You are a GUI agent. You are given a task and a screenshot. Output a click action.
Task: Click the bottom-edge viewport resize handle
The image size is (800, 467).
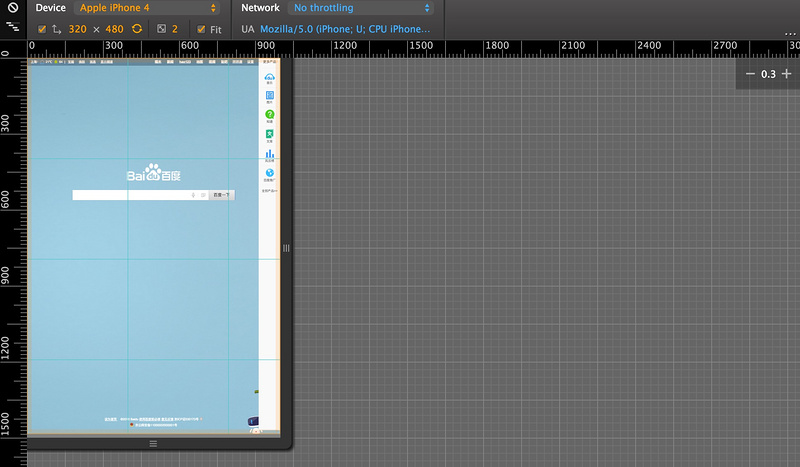[x=153, y=444]
